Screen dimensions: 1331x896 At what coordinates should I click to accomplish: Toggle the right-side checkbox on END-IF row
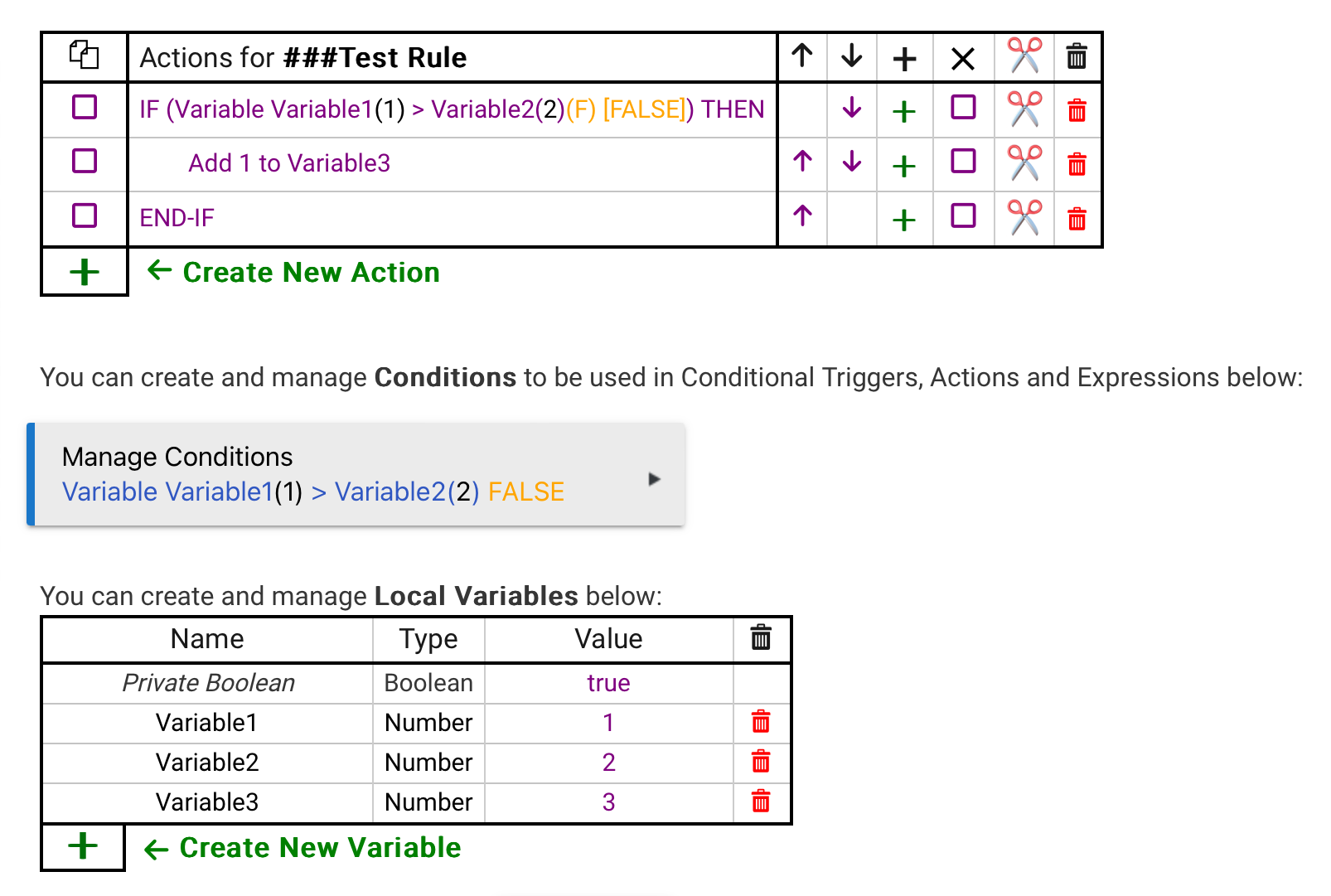click(963, 216)
